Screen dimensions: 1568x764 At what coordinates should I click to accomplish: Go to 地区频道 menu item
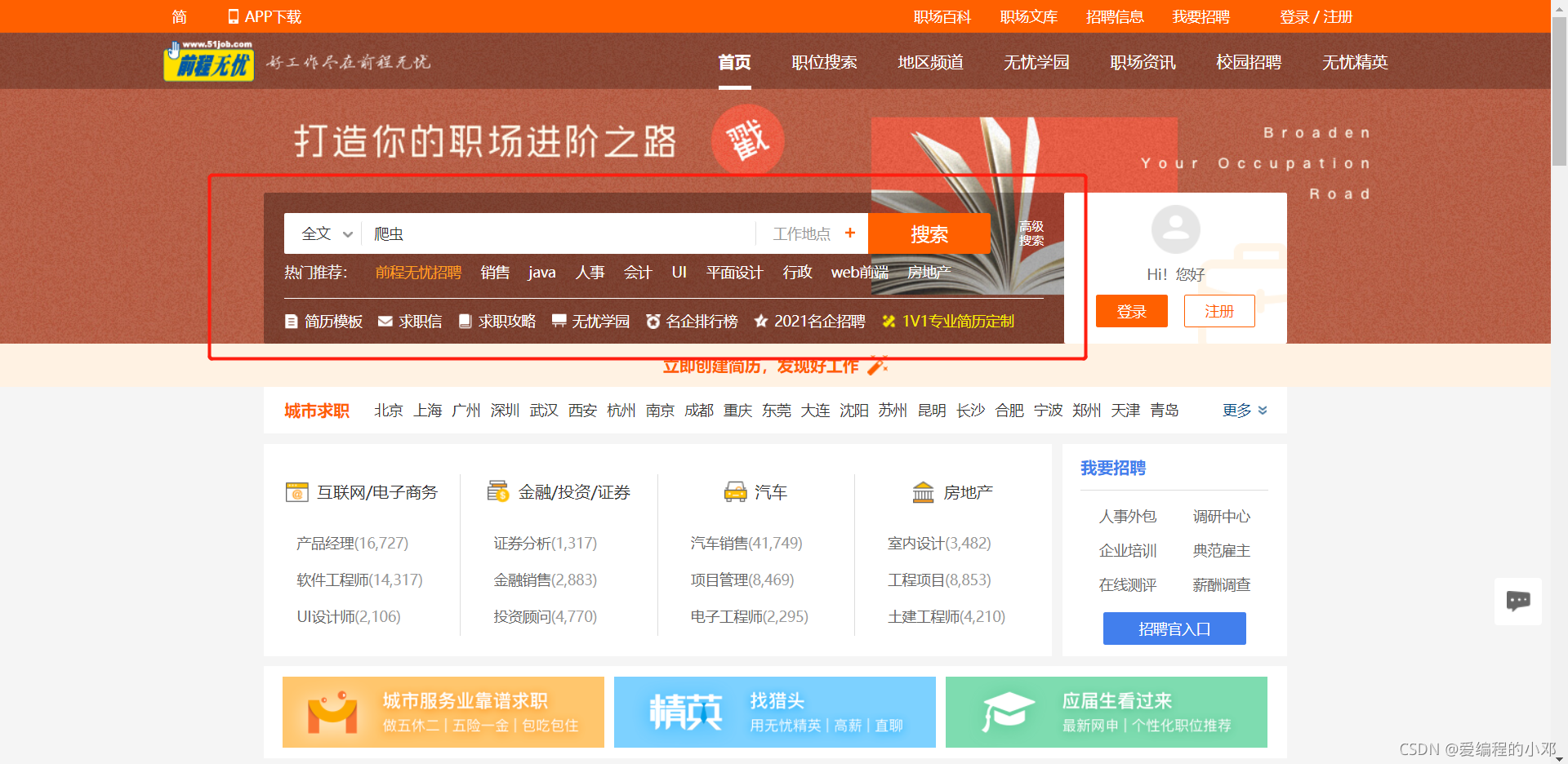pyautogui.click(x=930, y=62)
